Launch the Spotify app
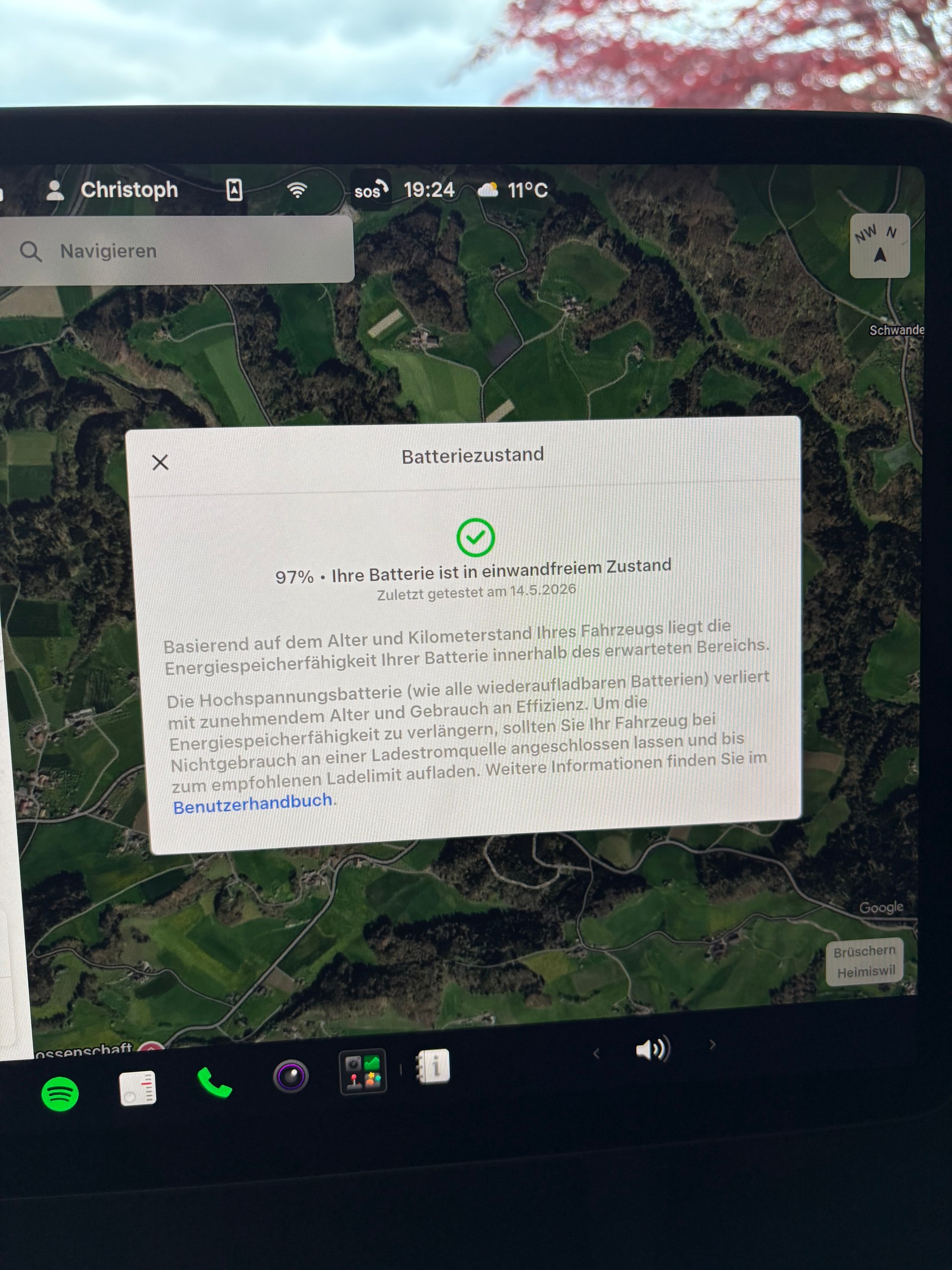 pyautogui.click(x=60, y=1094)
